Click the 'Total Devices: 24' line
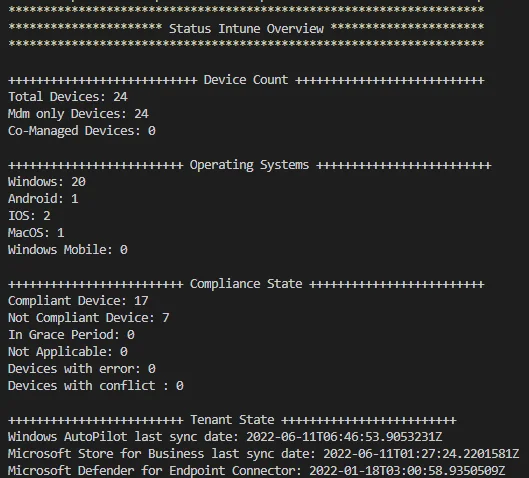The width and height of the screenshot is (529, 478). (68, 97)
